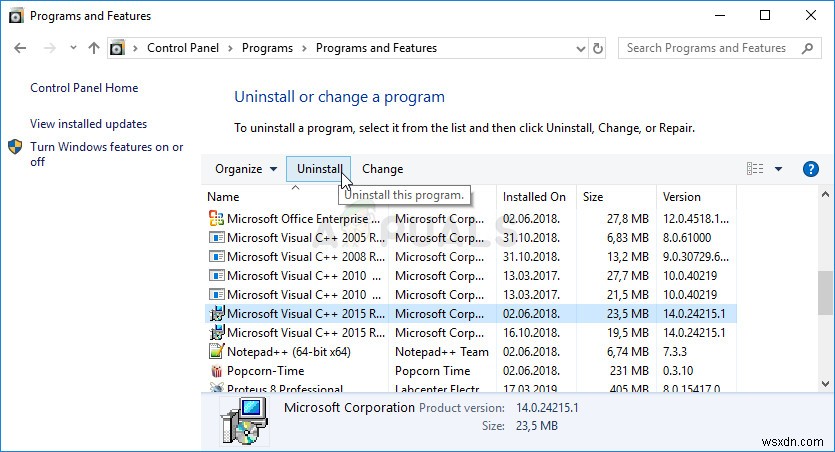Click the Uninstall toolbar button

point(319,169)
